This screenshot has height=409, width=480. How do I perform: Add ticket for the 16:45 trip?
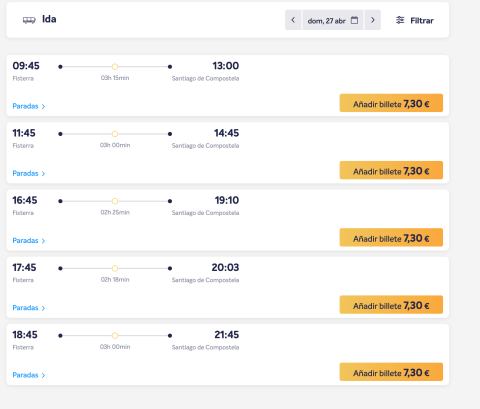[x=391, y=237]
